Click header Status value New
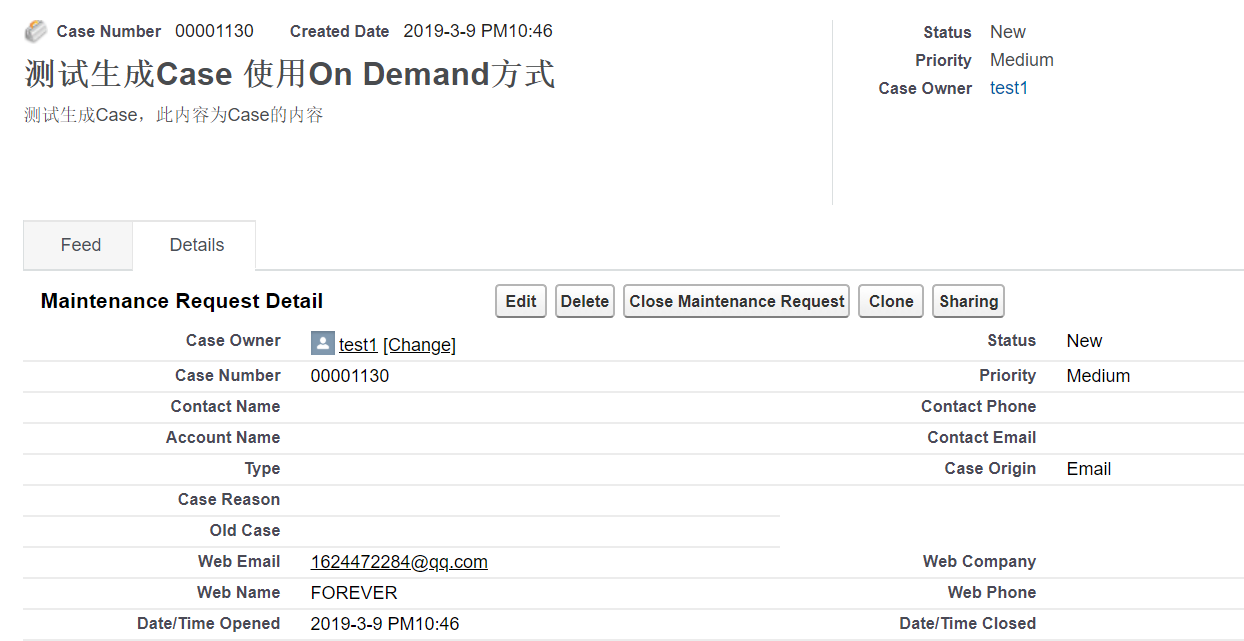This screenshot has height=641, width=1244. 1008,32
